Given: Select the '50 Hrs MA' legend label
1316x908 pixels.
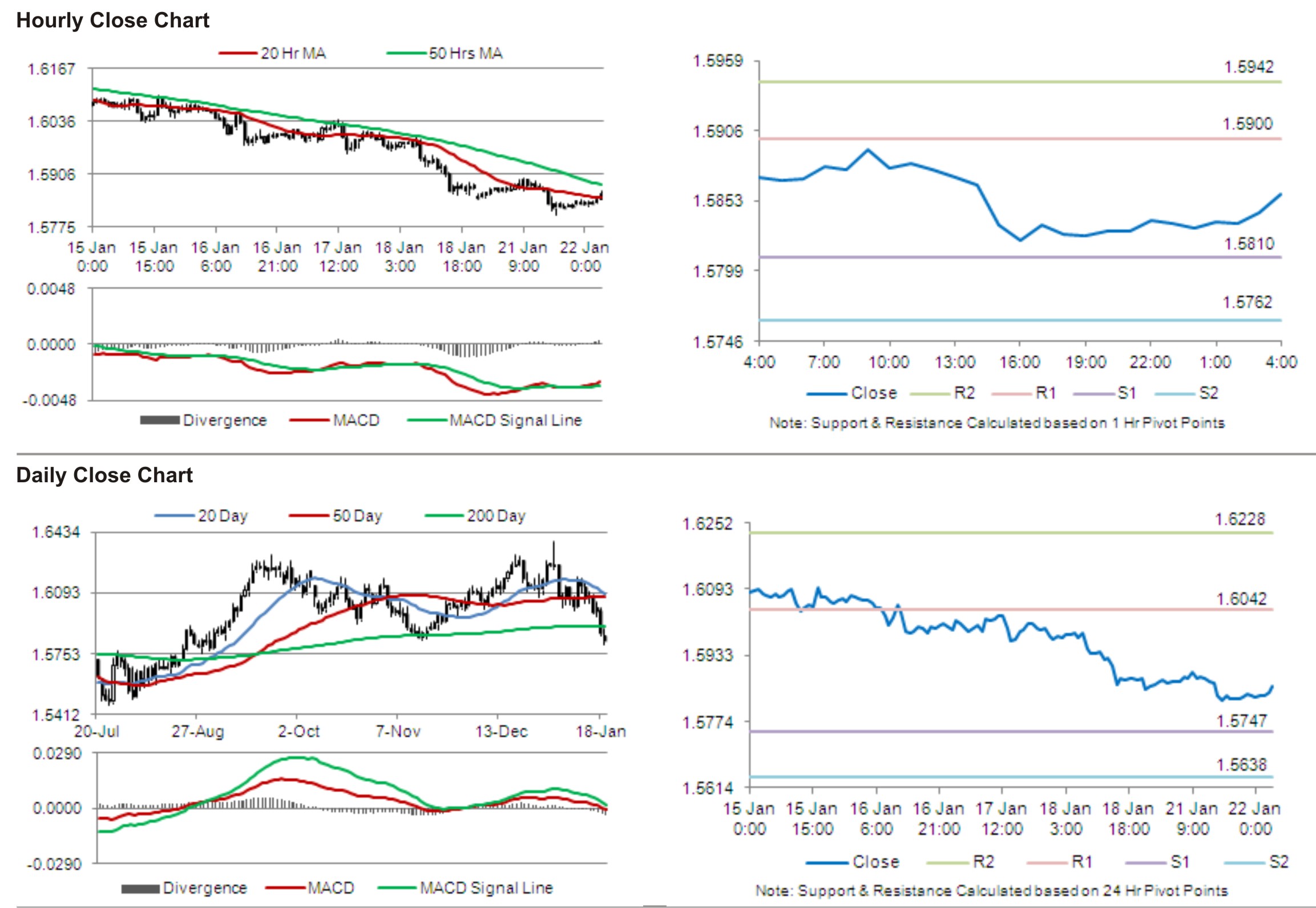Looking at the screenshot, I should (x=466, y=54).
